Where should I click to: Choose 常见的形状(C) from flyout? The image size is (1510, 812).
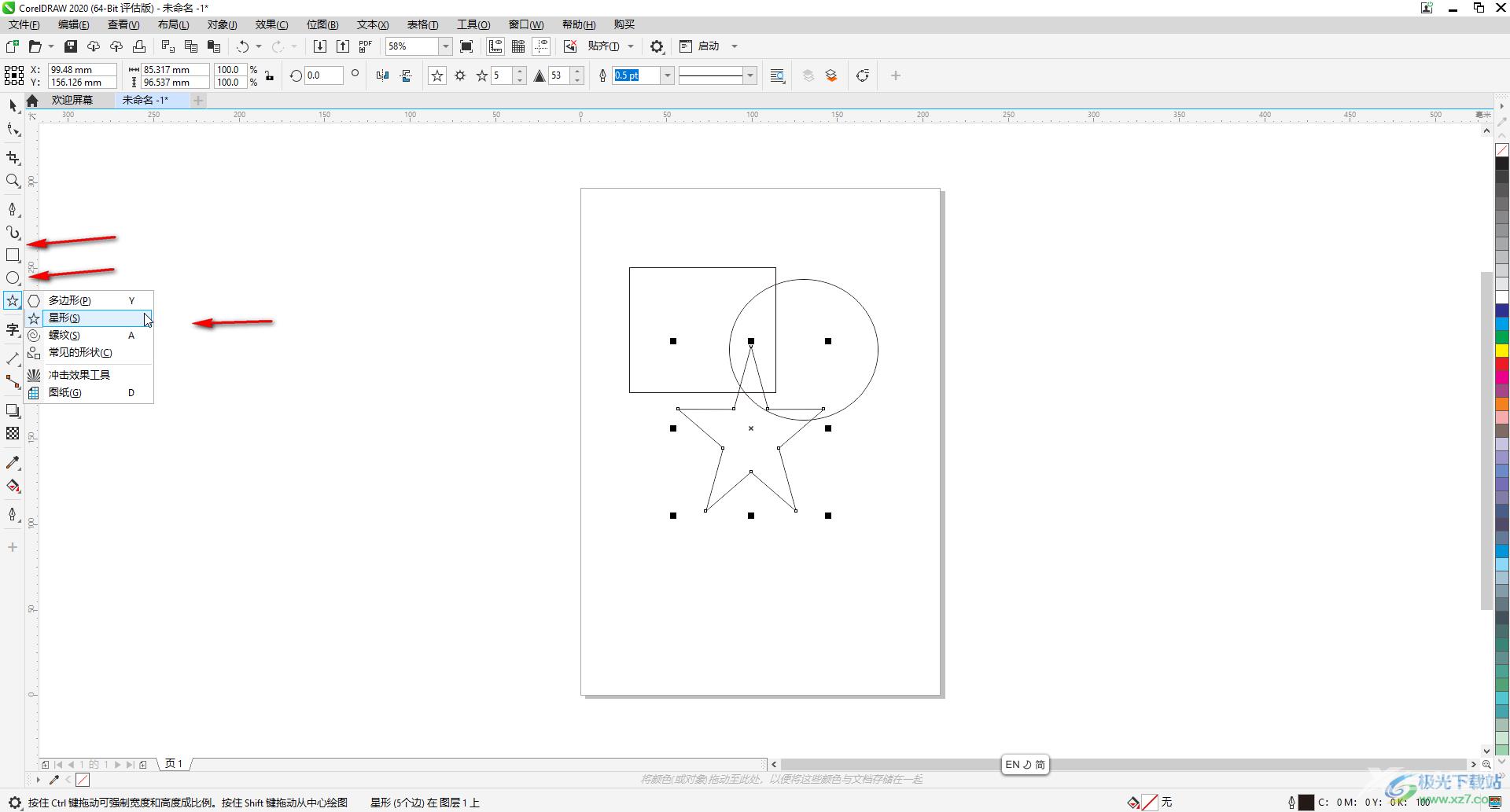coord(89,352)
